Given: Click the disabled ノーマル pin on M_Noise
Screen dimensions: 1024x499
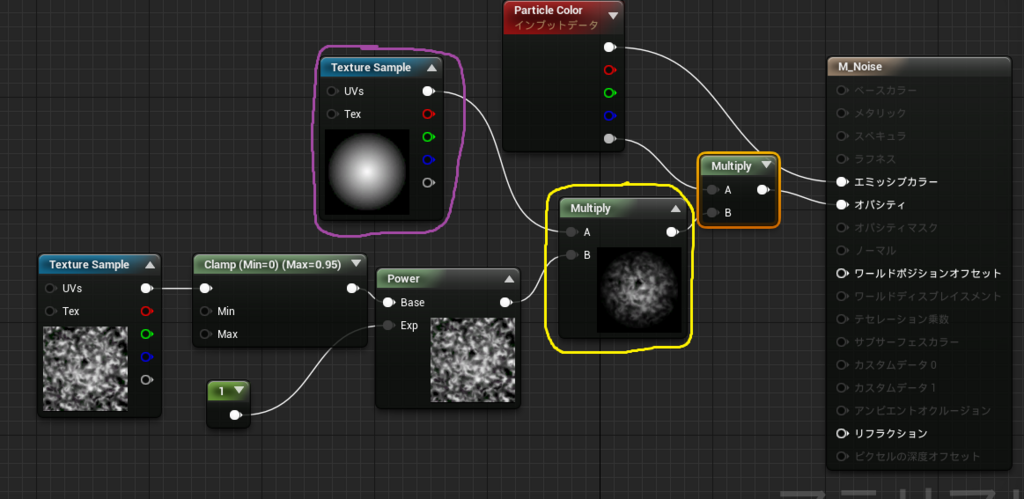Looking at the screenshot, I should 841,250.
